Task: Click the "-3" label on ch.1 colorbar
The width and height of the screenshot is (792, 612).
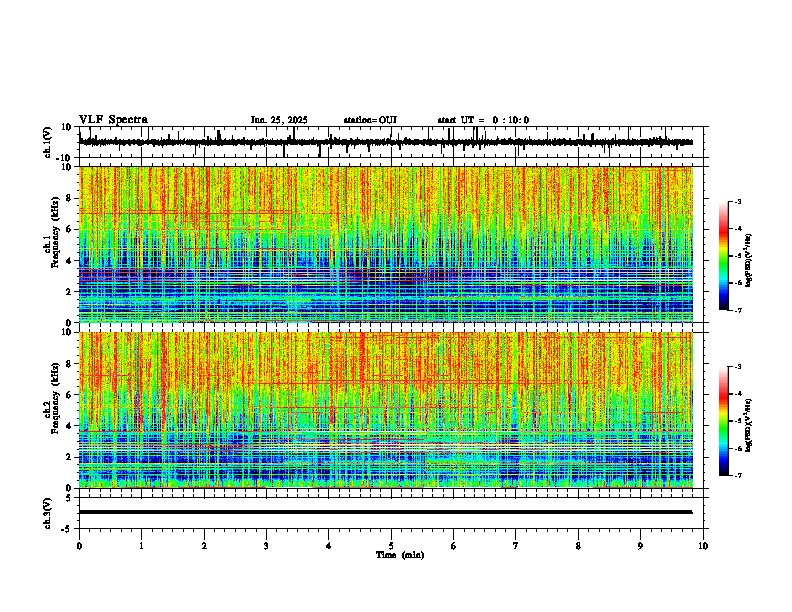Action: [738, 202]
